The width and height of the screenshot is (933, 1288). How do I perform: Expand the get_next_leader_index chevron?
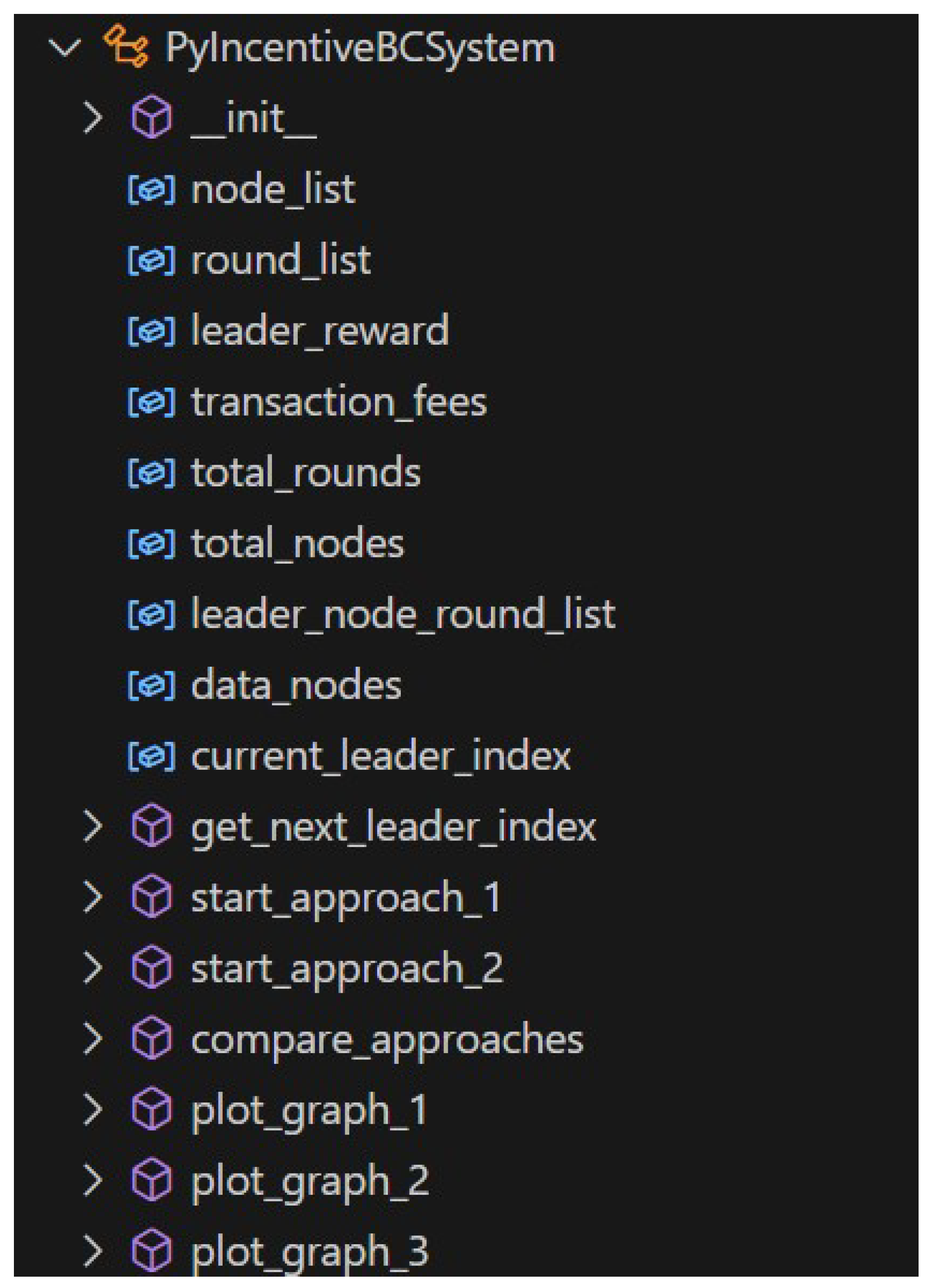click(x=93, y=827)
